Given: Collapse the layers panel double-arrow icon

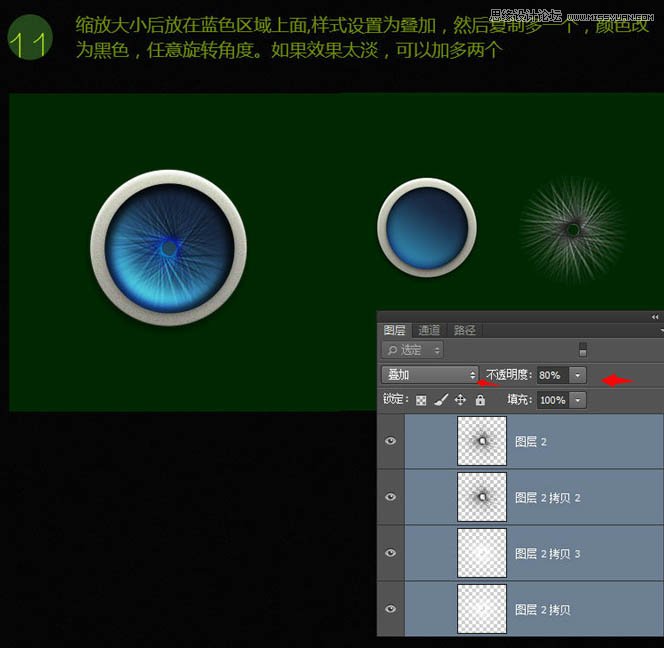Looking at the screenshot, I should click(655, 317).
